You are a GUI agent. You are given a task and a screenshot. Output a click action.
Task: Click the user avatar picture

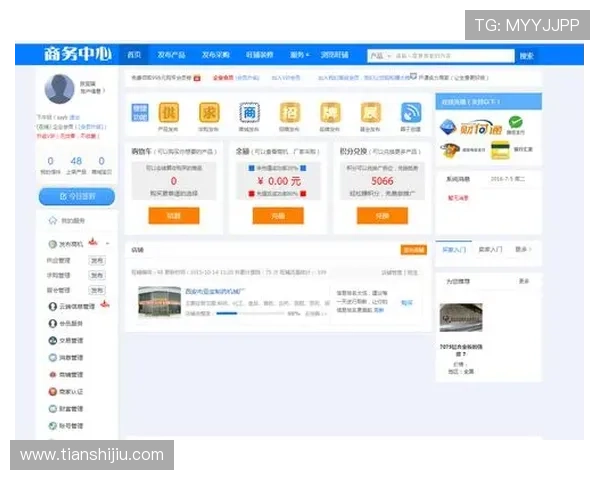point(59,89)
